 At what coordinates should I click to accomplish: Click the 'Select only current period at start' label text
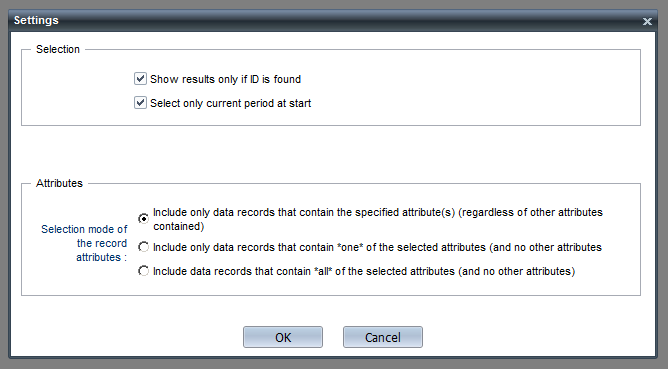click(x=230, y=103)
